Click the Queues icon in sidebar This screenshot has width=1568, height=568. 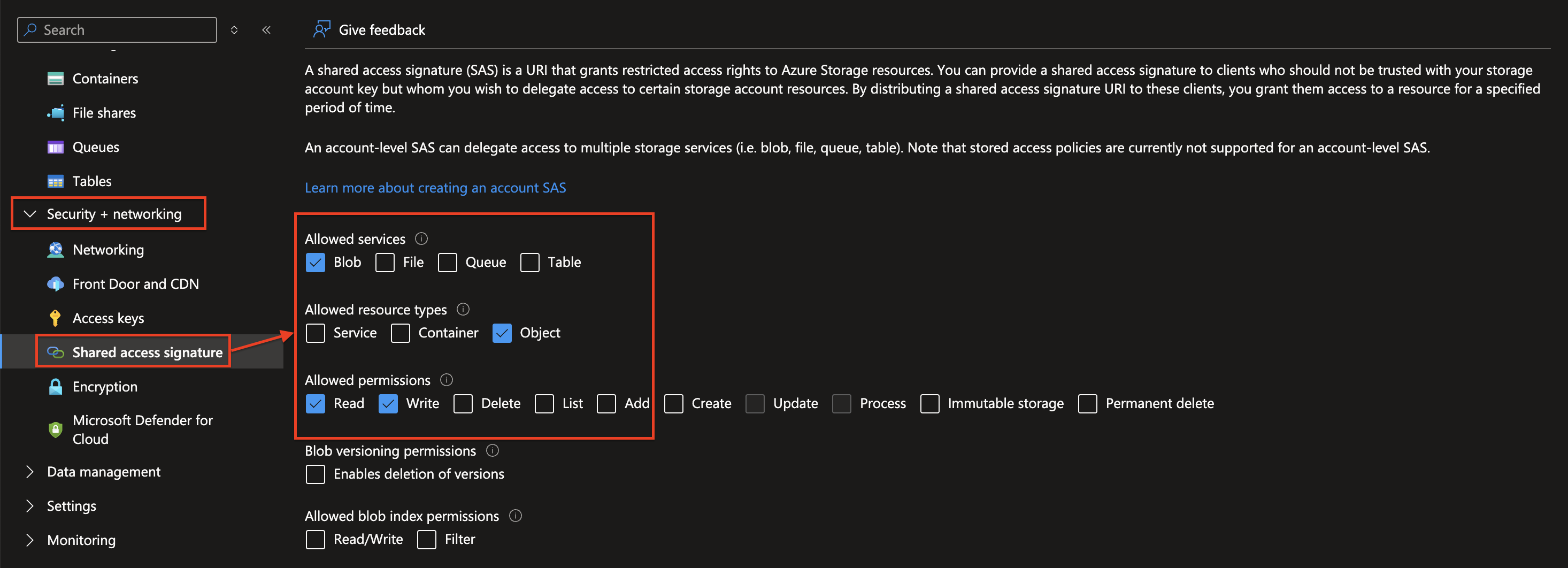56,147
